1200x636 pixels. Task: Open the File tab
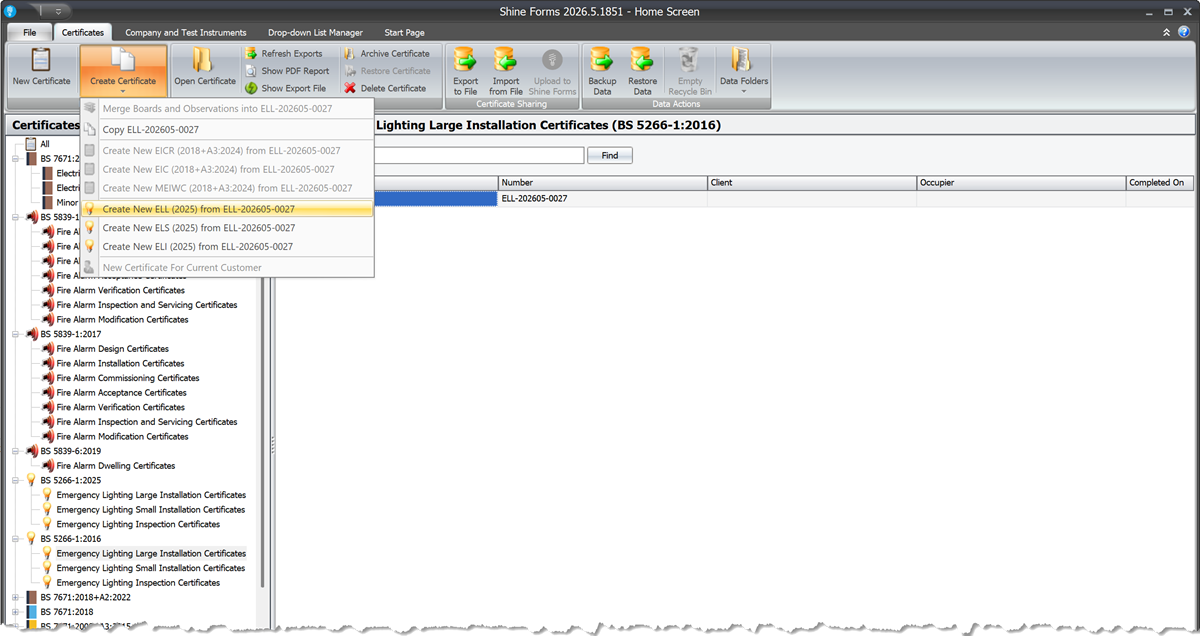[30, 33]
